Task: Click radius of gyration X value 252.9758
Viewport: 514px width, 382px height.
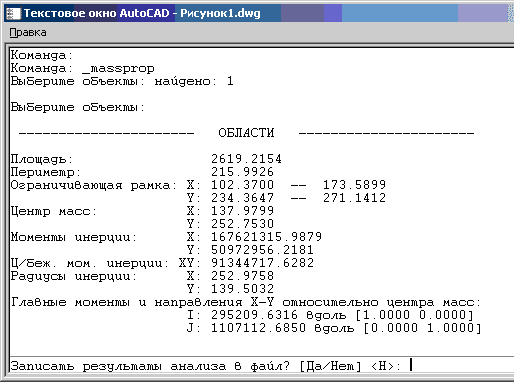Action: (x=242, y=276)
